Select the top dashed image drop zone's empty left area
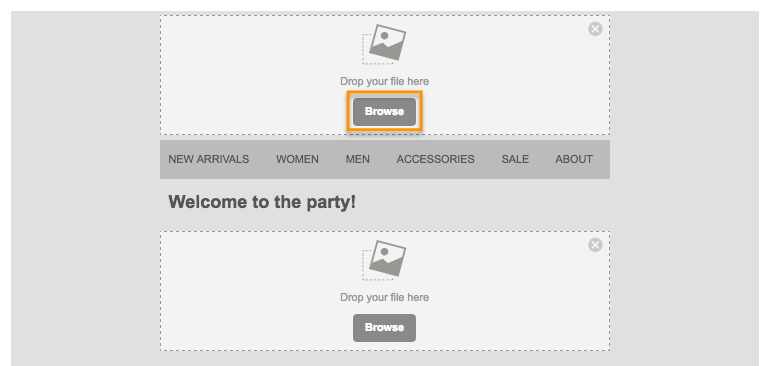 (245, 74)
